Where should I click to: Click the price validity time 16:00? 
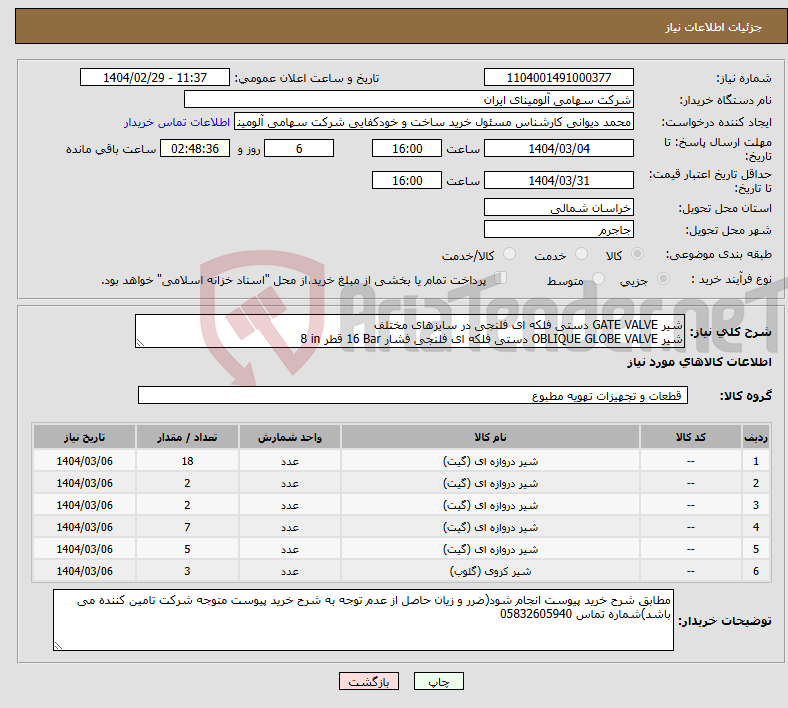(x=407, y=180)
